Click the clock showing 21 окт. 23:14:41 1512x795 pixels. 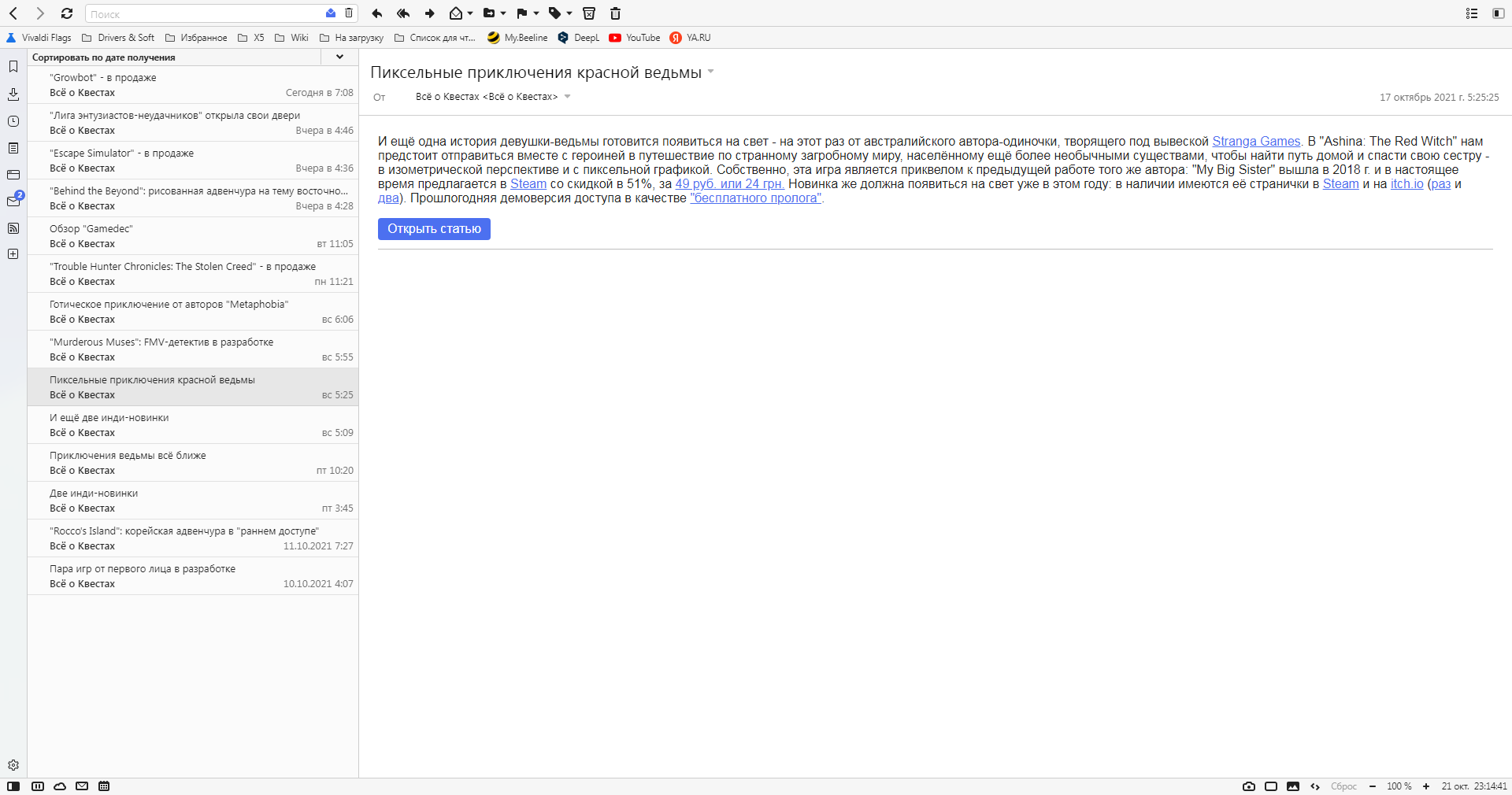pyautogui.click(x=1474, y=786)
